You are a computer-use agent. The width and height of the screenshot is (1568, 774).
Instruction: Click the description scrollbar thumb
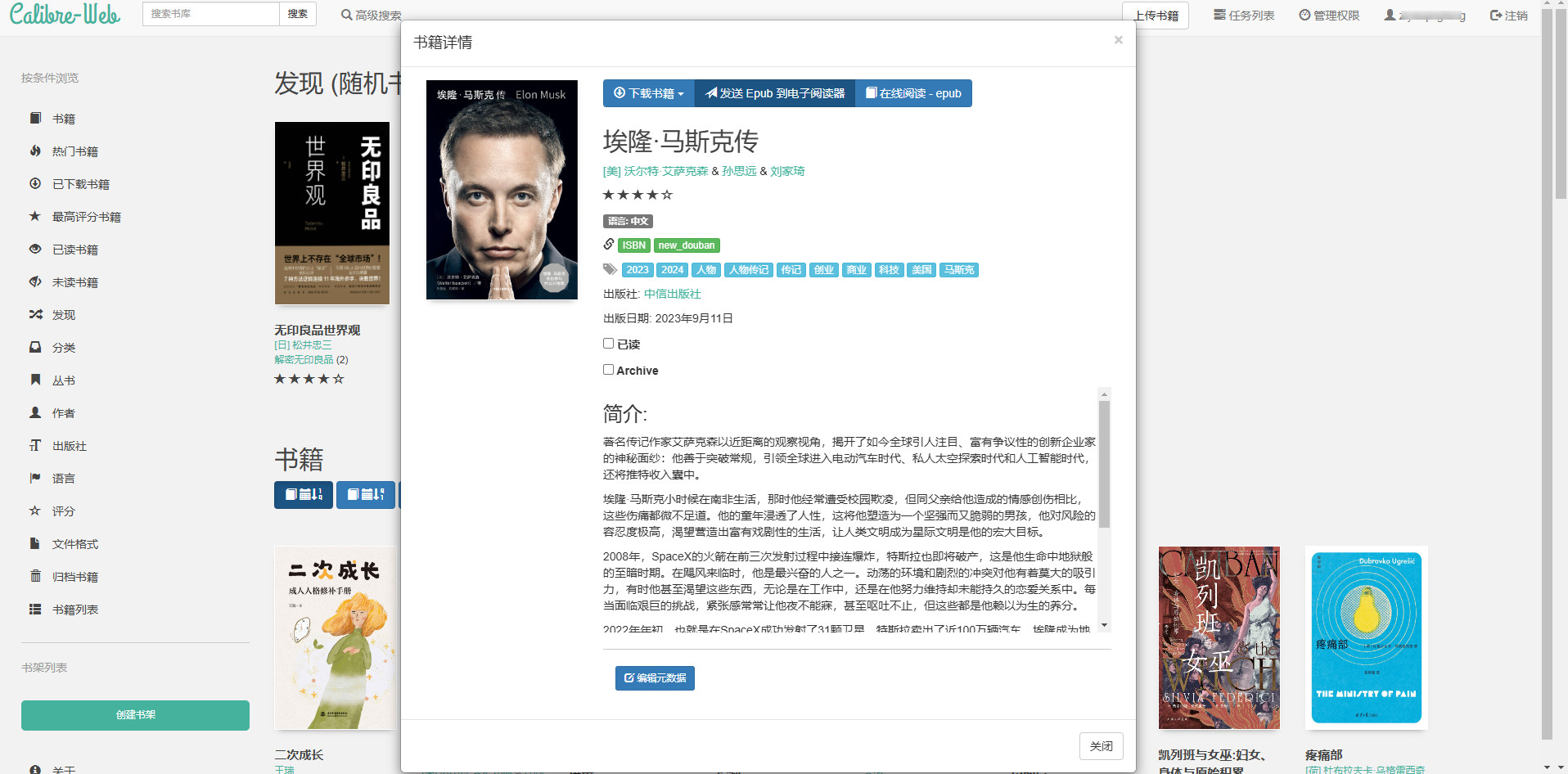pyautogui.click(x=1104, y=465)
